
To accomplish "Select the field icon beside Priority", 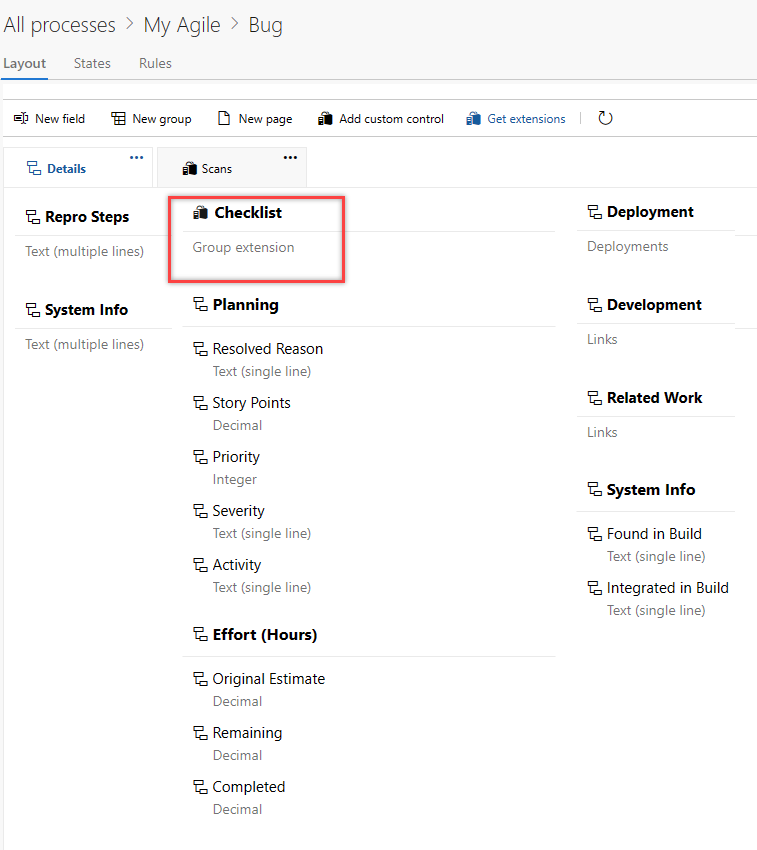I will (200, 456).
